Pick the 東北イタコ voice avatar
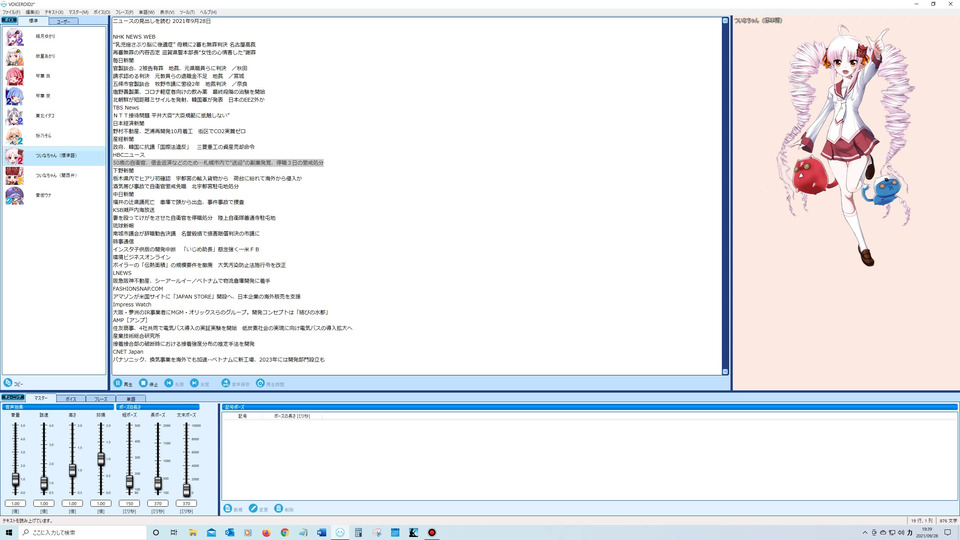This screenshot has height=540, width=960. pos(14,116)
